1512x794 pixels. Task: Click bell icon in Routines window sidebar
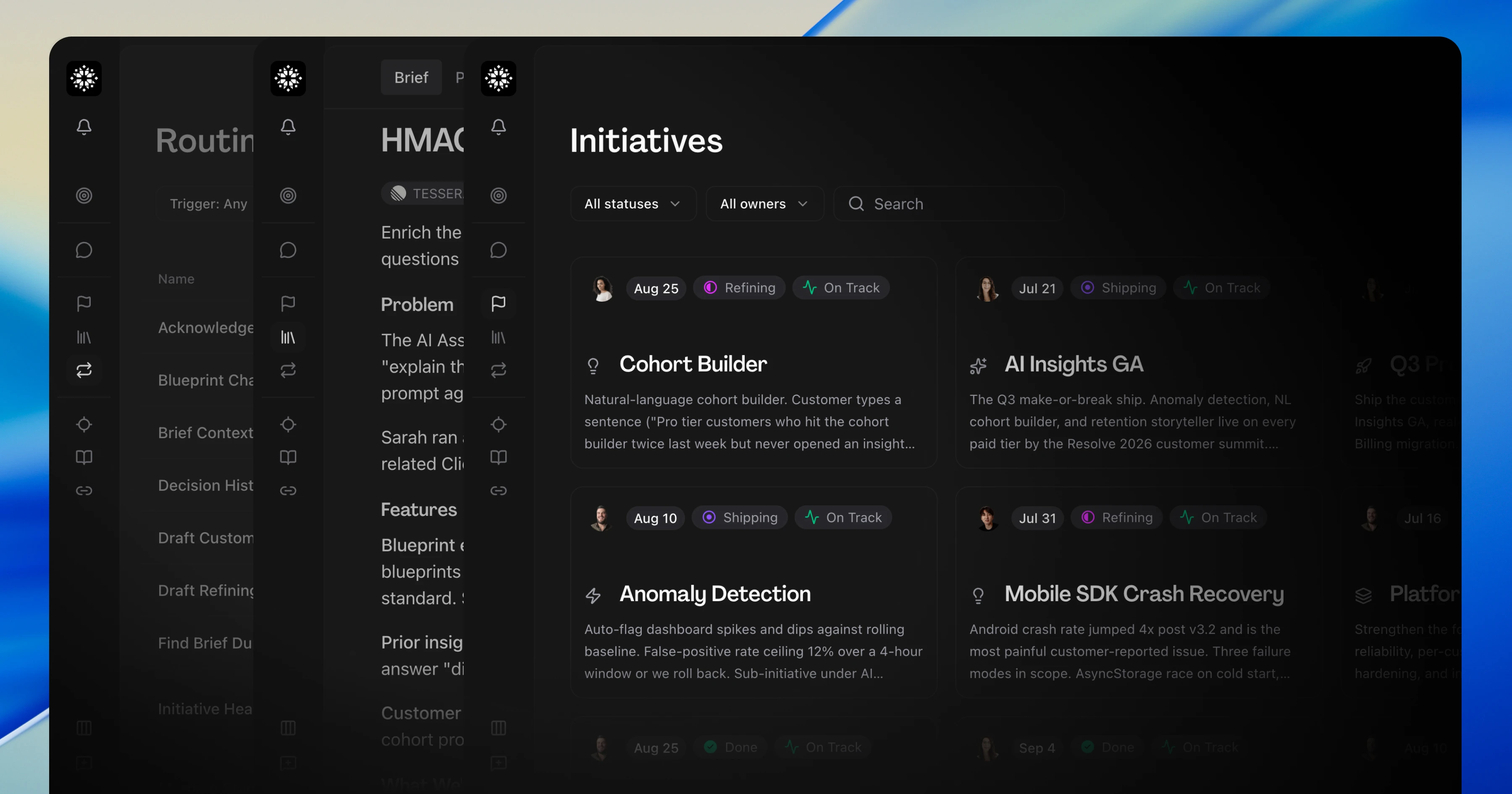(x=84, y=127)
